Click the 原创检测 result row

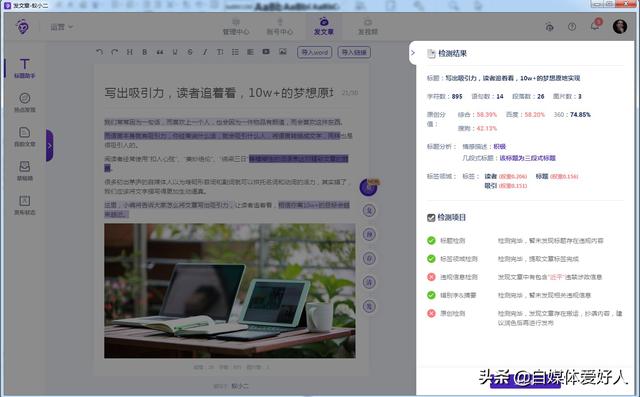[x=525, y=317]
